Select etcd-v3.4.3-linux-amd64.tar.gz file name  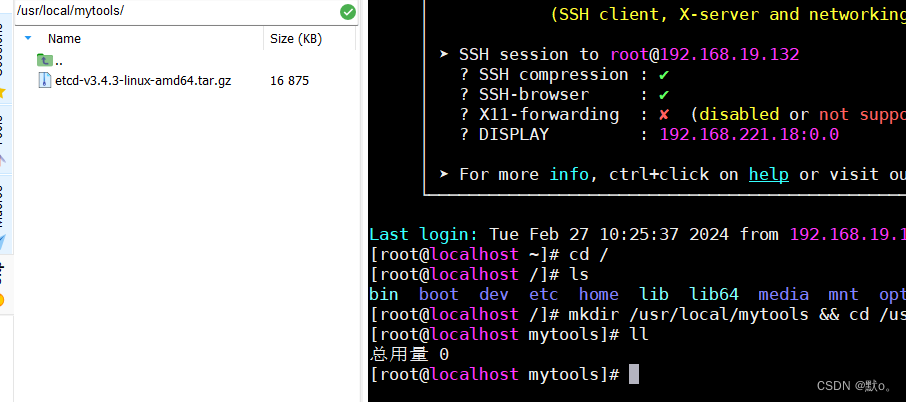(143, 80)
